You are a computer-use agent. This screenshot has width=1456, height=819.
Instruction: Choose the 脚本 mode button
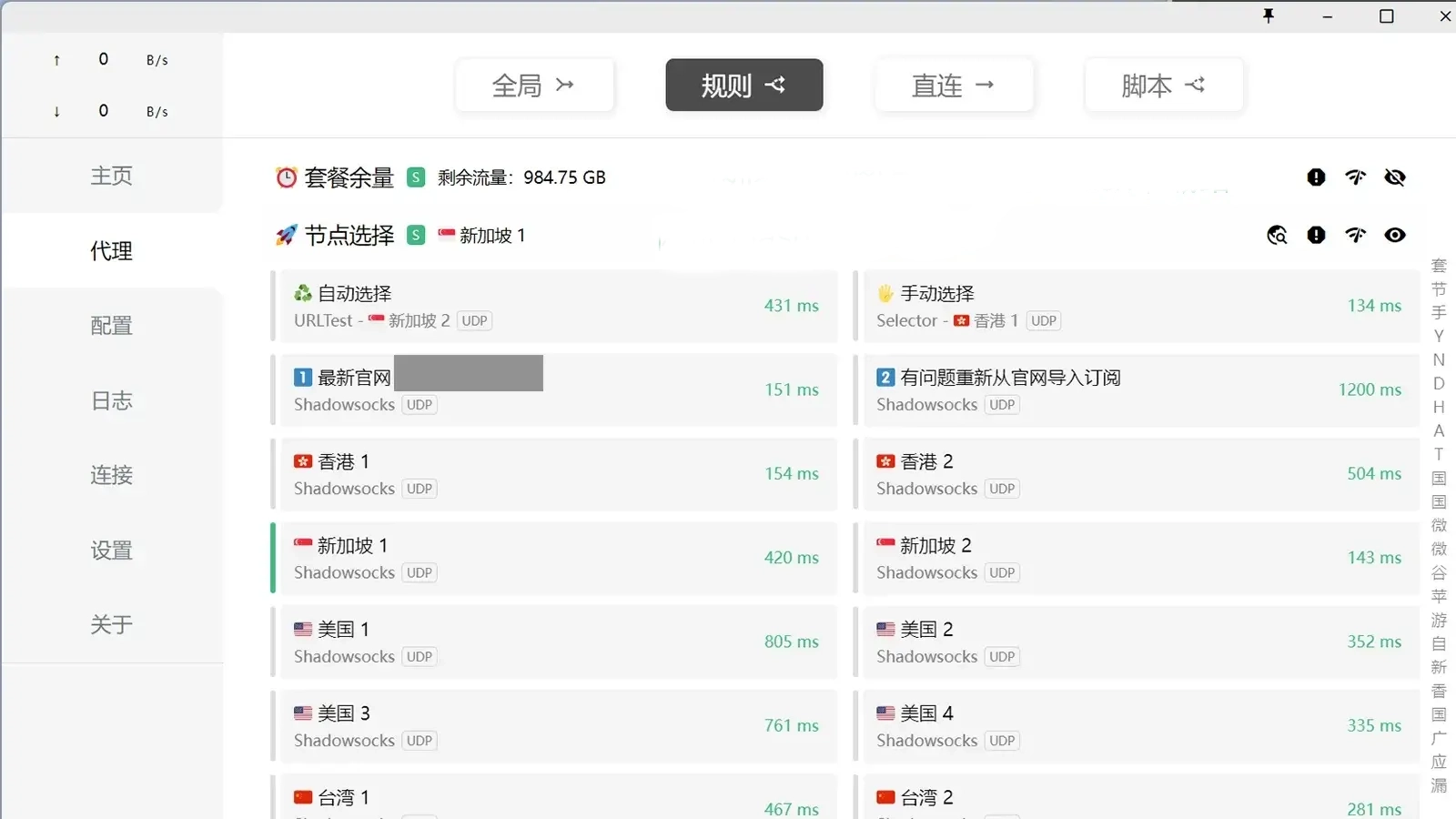(x=1163, y=86)
